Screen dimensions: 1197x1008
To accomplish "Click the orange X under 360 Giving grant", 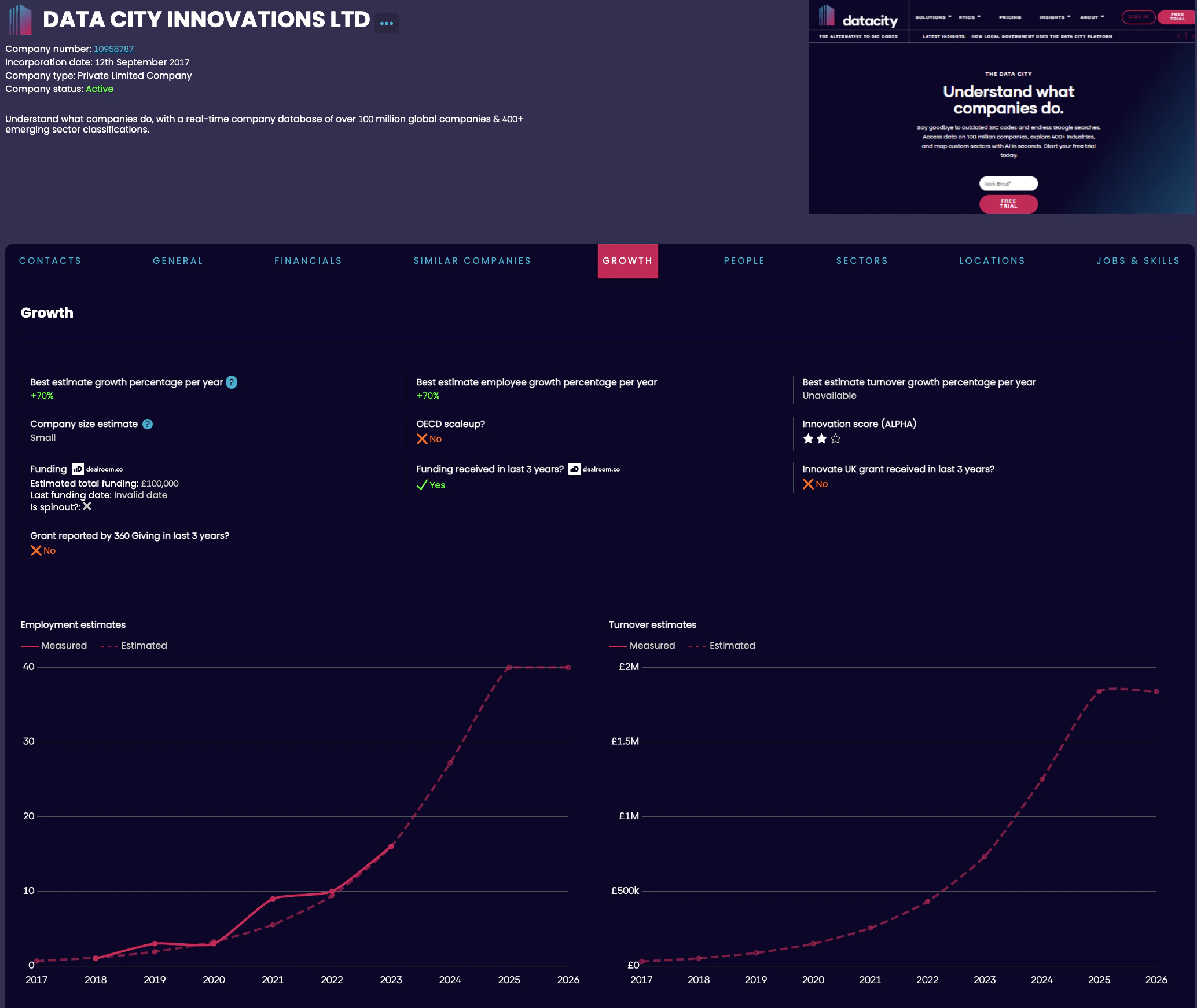I will pyautogui.click(x=36, y=551).
